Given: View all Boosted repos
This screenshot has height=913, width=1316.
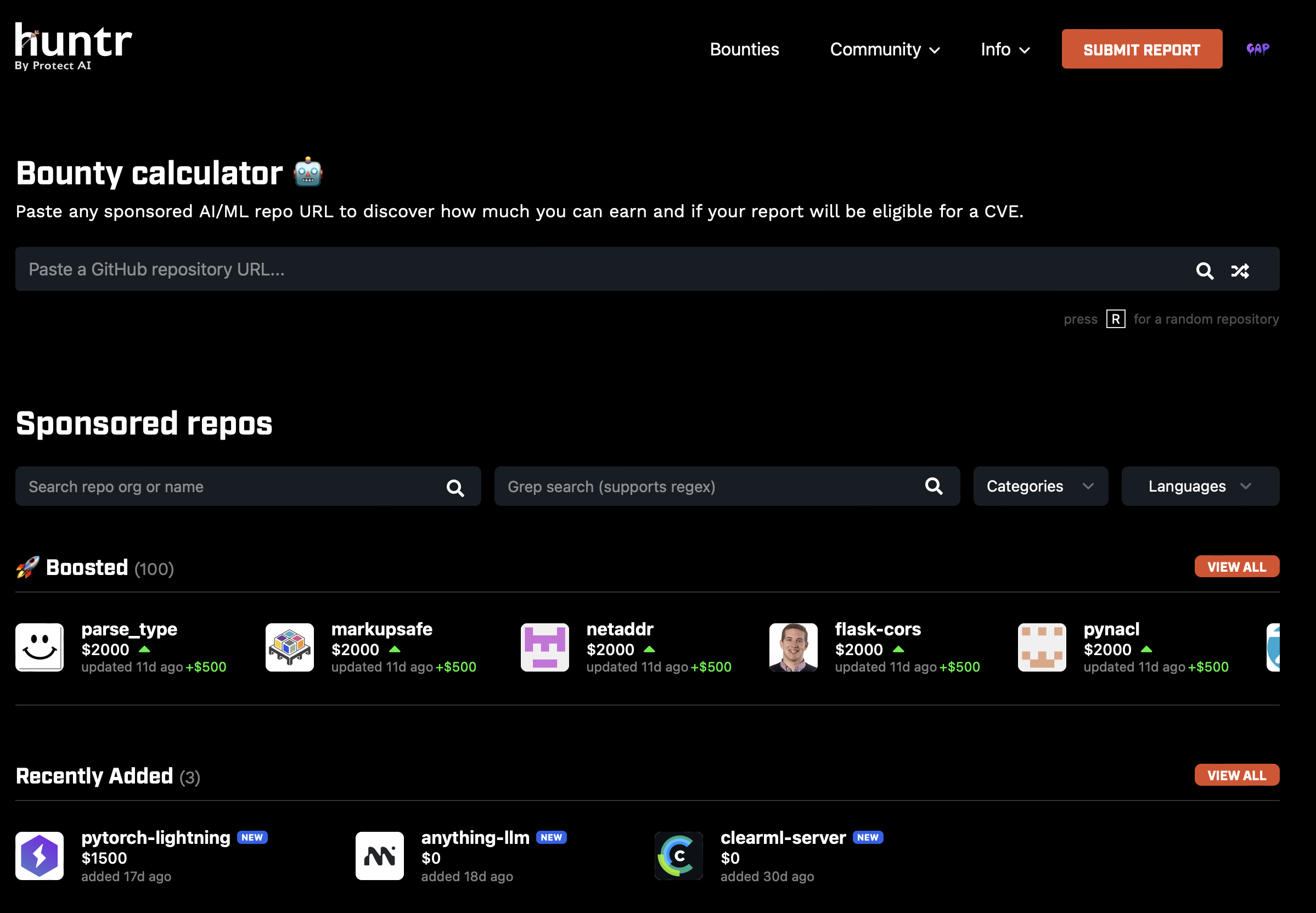Looking at the screenshot, I should (1236, 567).
